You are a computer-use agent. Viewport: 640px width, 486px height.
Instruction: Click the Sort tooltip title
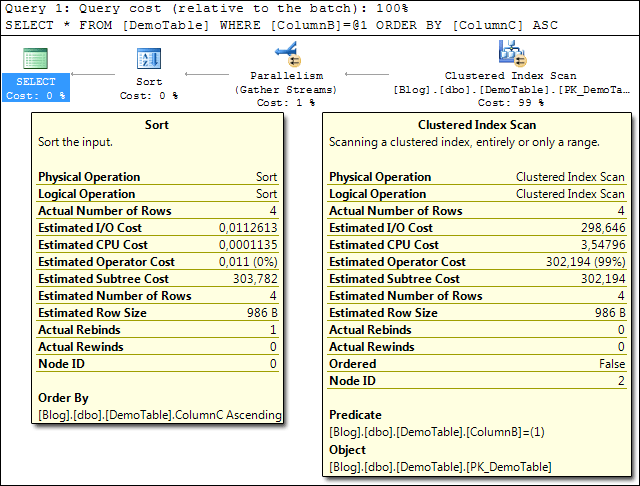pos(157,125)
